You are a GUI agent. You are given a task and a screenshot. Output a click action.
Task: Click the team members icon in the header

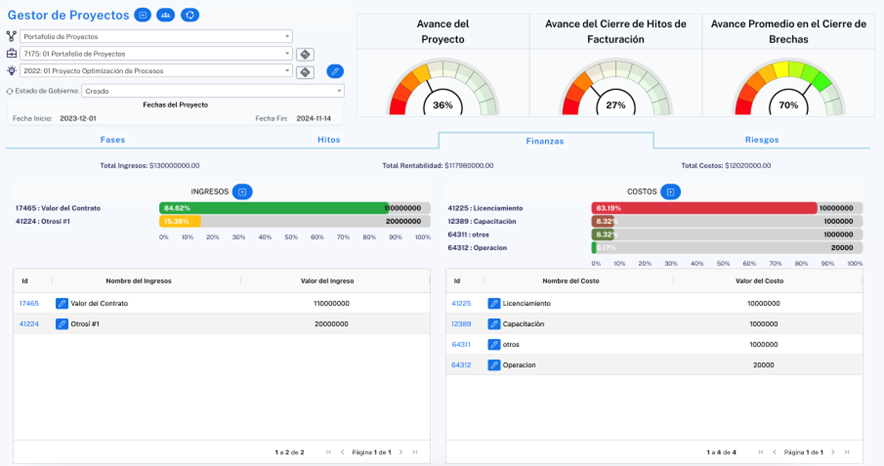(166, 15)
